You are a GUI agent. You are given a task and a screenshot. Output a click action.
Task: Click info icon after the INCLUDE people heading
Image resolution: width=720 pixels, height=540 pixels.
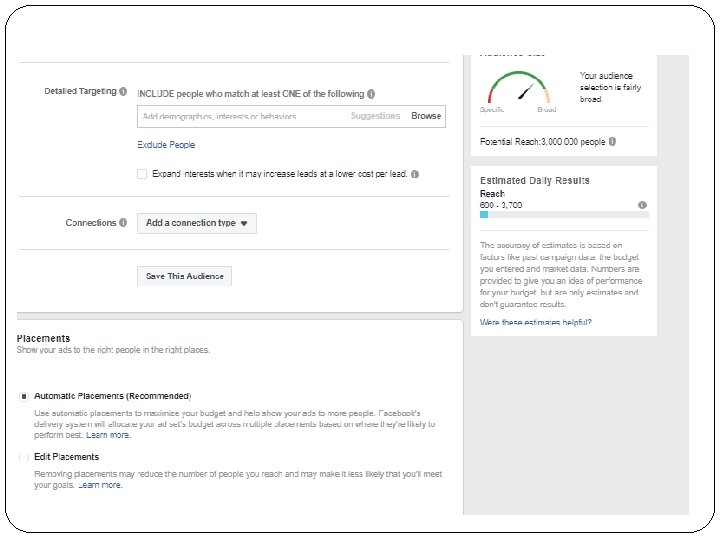[x=371, y=94]
